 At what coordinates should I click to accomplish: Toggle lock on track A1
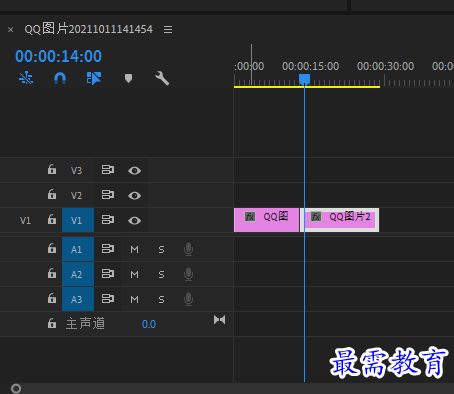pos(52,248)
